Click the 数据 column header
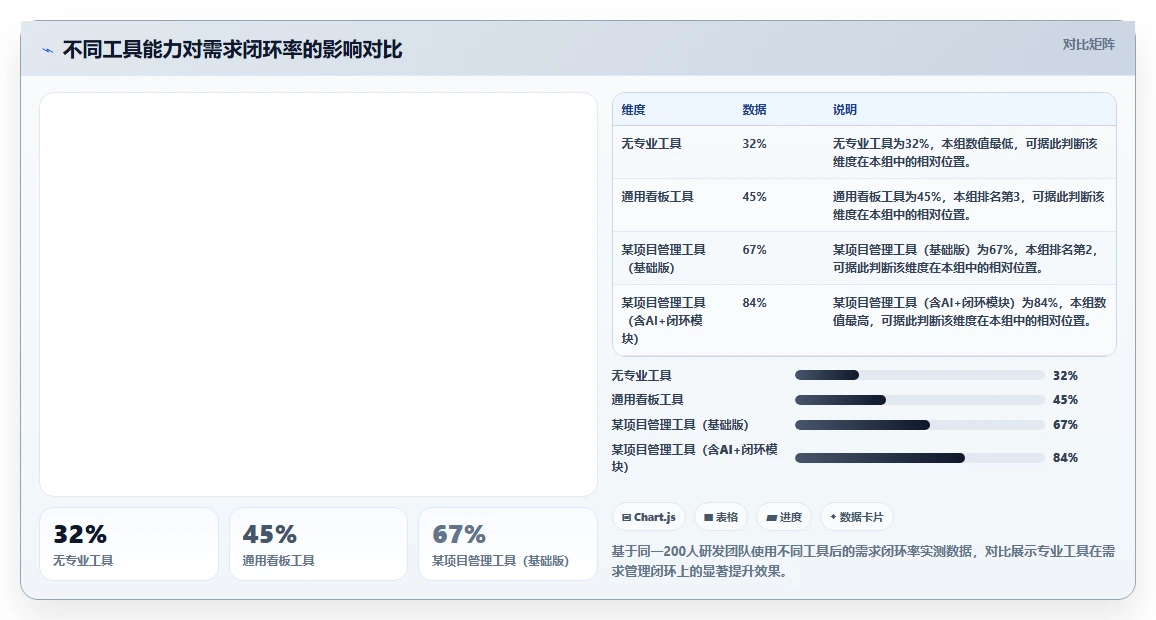1156x620 pixels. pyautogui.click(x=754, y=110)
